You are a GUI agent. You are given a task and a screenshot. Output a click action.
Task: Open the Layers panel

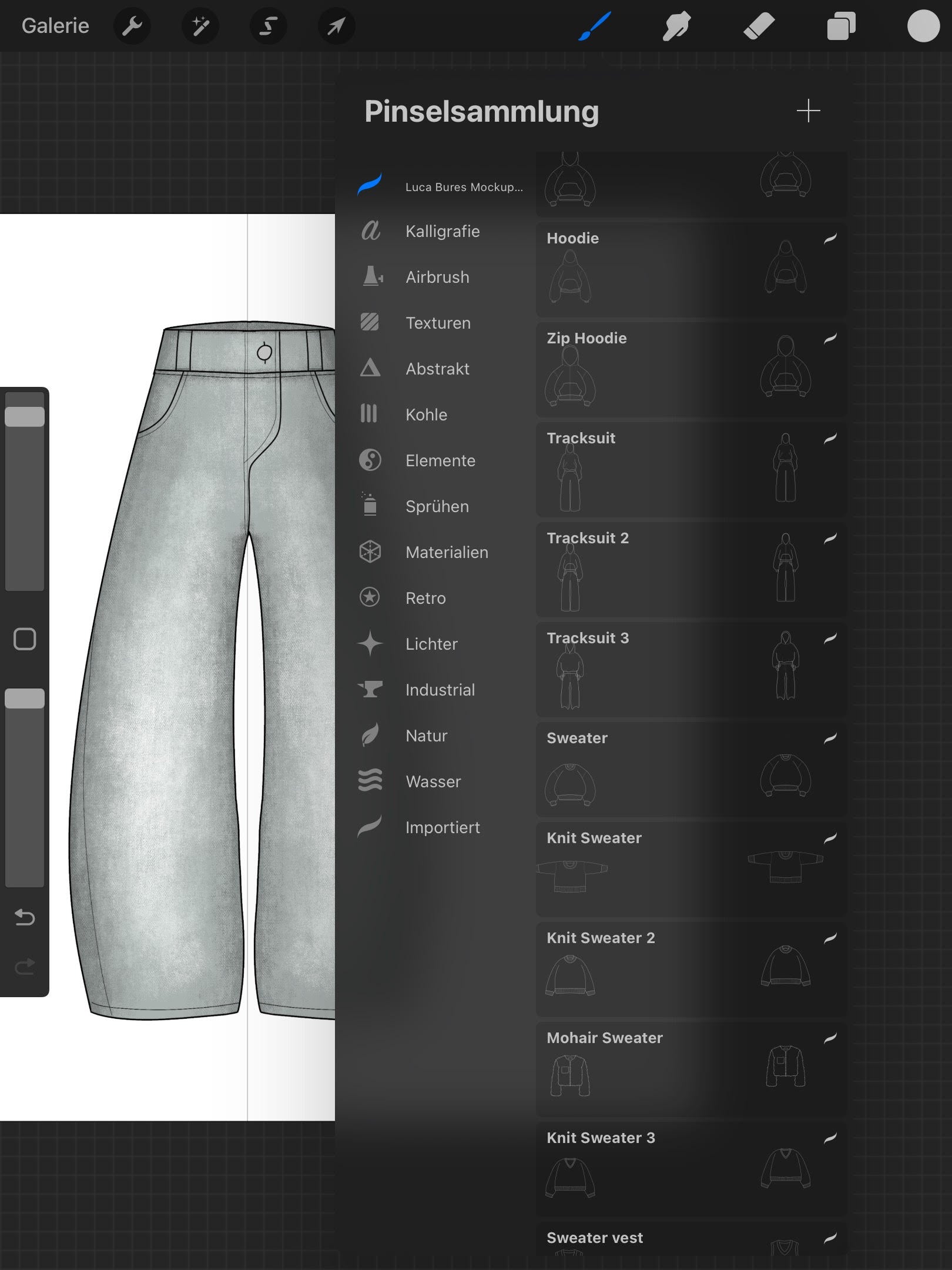click(x=841, y=26)
